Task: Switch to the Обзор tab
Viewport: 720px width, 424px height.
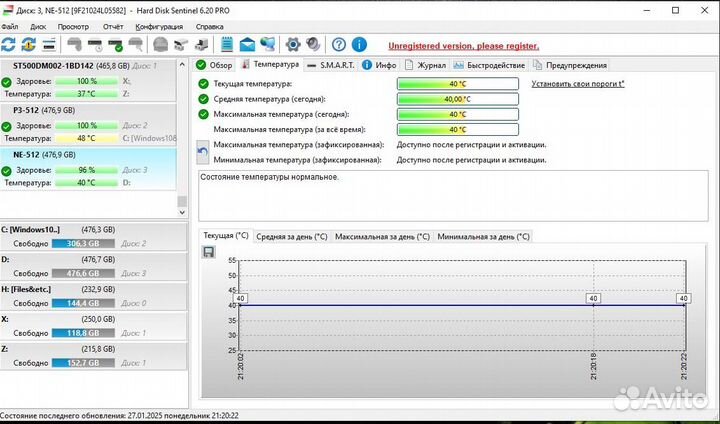Action: tap(215, 65)
